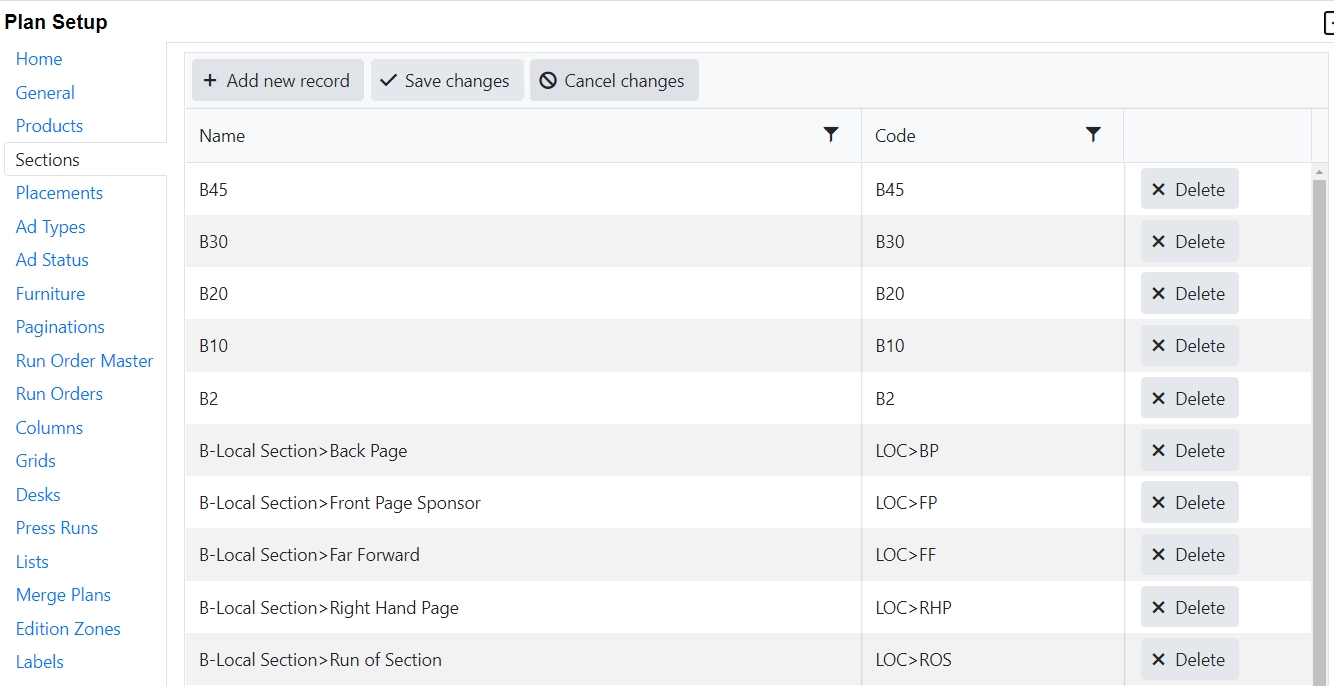
Task: Click the checkmark icon on Save changes
Action: coord(388,81)
